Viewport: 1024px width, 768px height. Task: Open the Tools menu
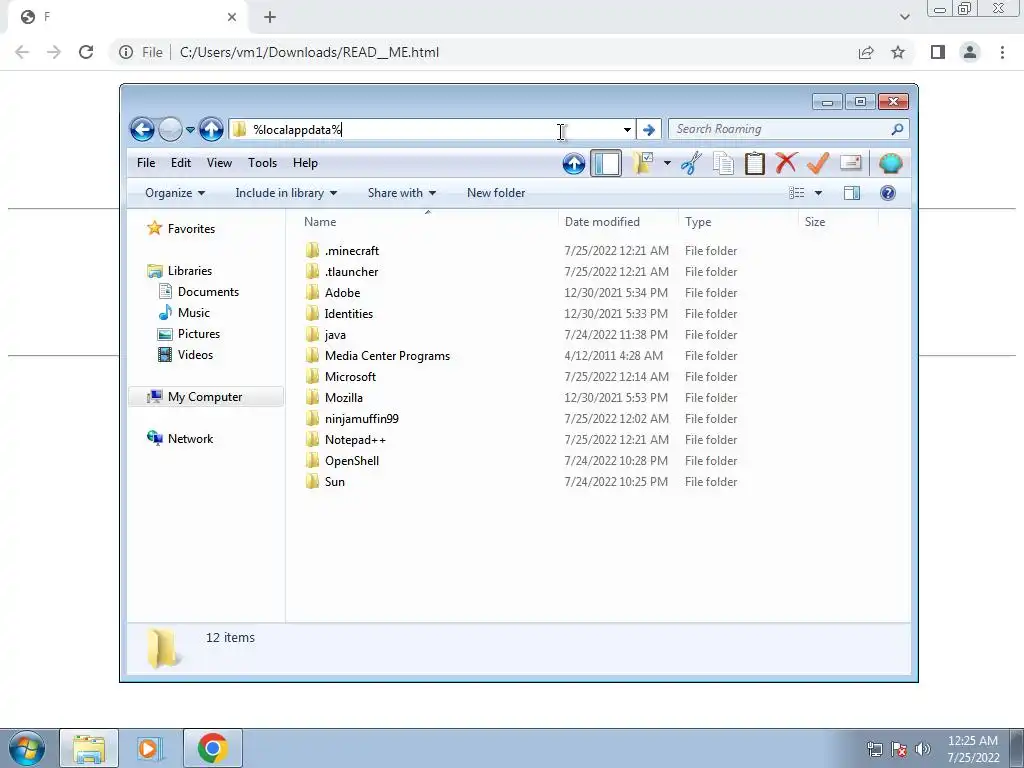point(263,163)
